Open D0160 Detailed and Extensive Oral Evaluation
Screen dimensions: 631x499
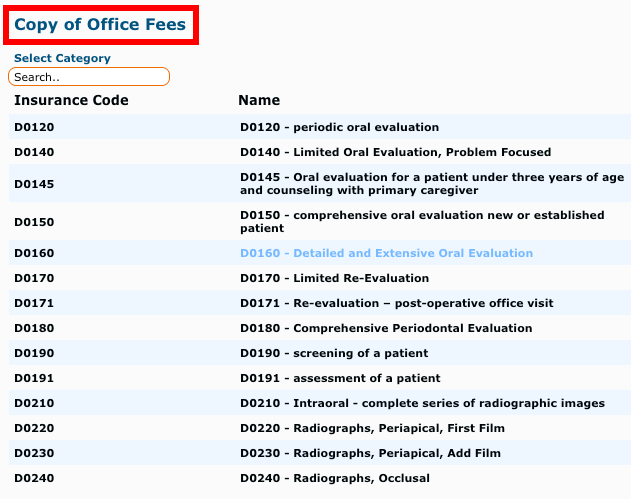(386, 253)
